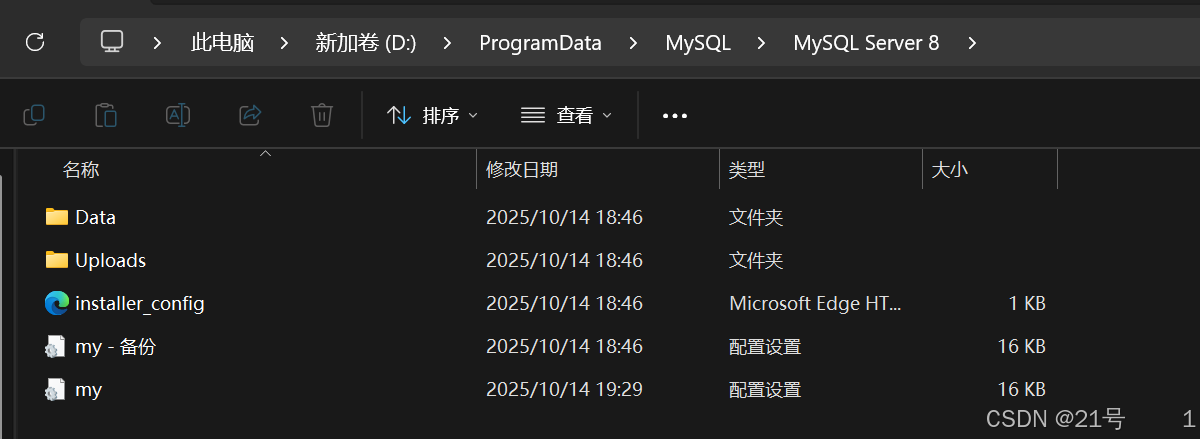The height and width of the screenshot is (439, 1200).
Task: Click 配置设置 type of 'my' row
Action: pyautogui.click(x=765, y=390)
